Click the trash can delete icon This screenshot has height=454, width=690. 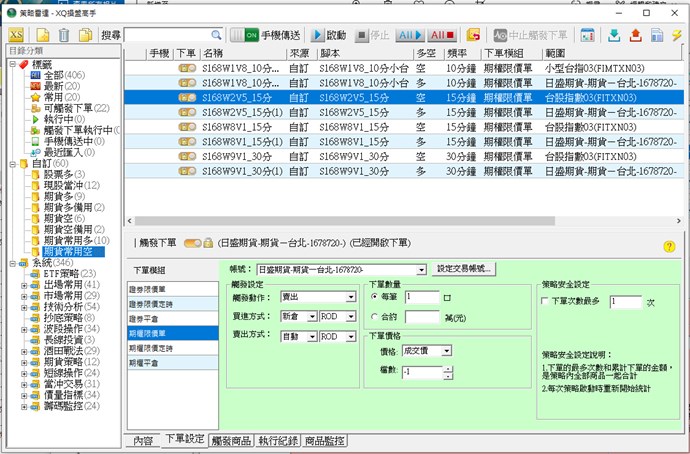[62, 35]
